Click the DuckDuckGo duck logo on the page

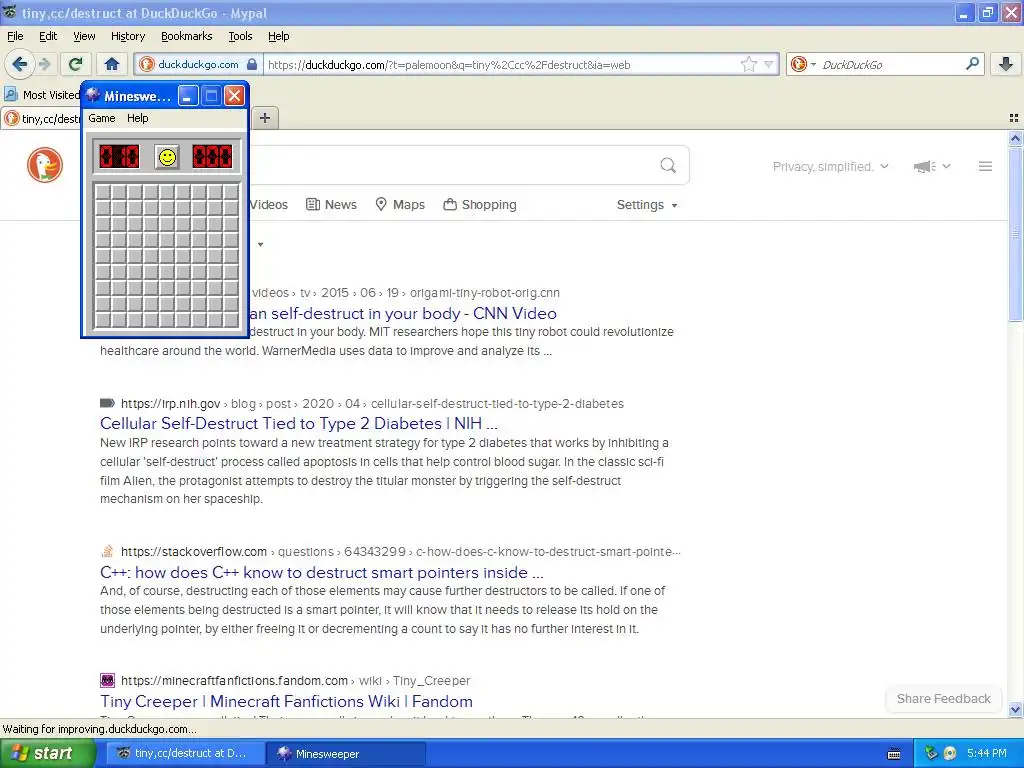[x=44, y=165]
